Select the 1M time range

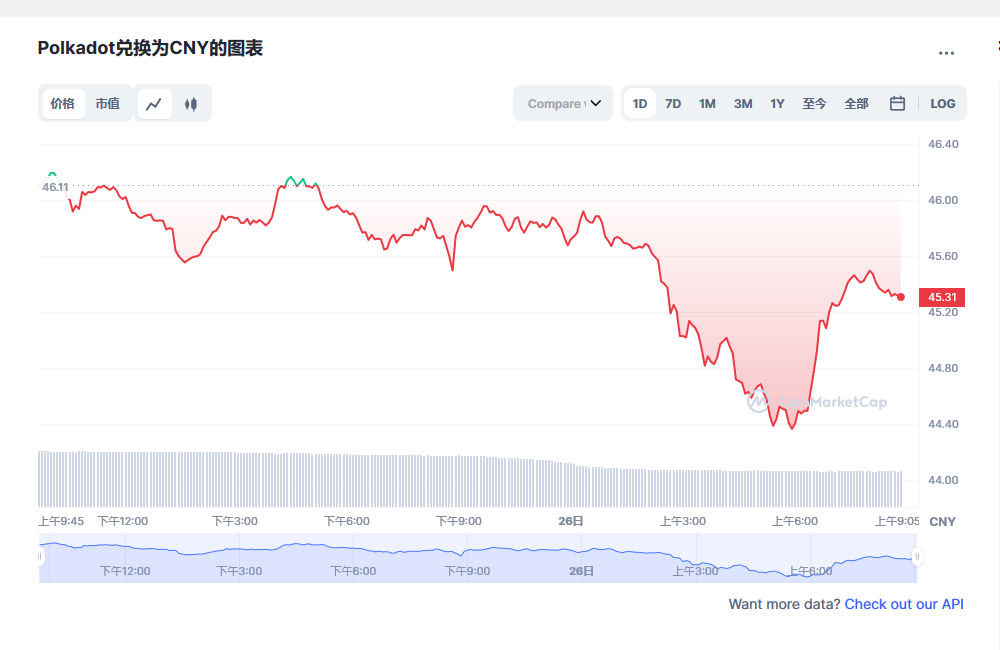click(707, 103)
